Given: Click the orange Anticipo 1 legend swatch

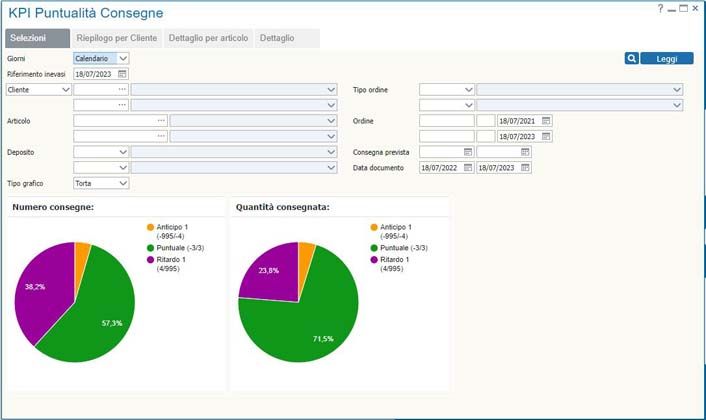Looking at the screenshot, I should [x=150, y=227].
